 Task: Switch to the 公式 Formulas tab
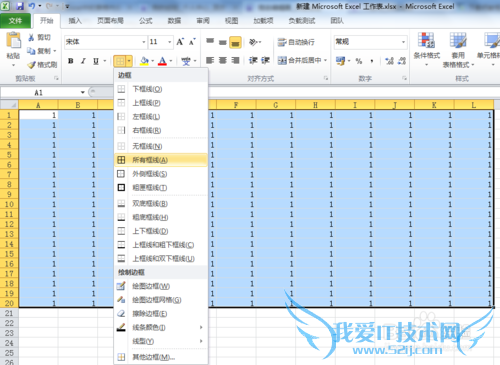tap(146, 21)
